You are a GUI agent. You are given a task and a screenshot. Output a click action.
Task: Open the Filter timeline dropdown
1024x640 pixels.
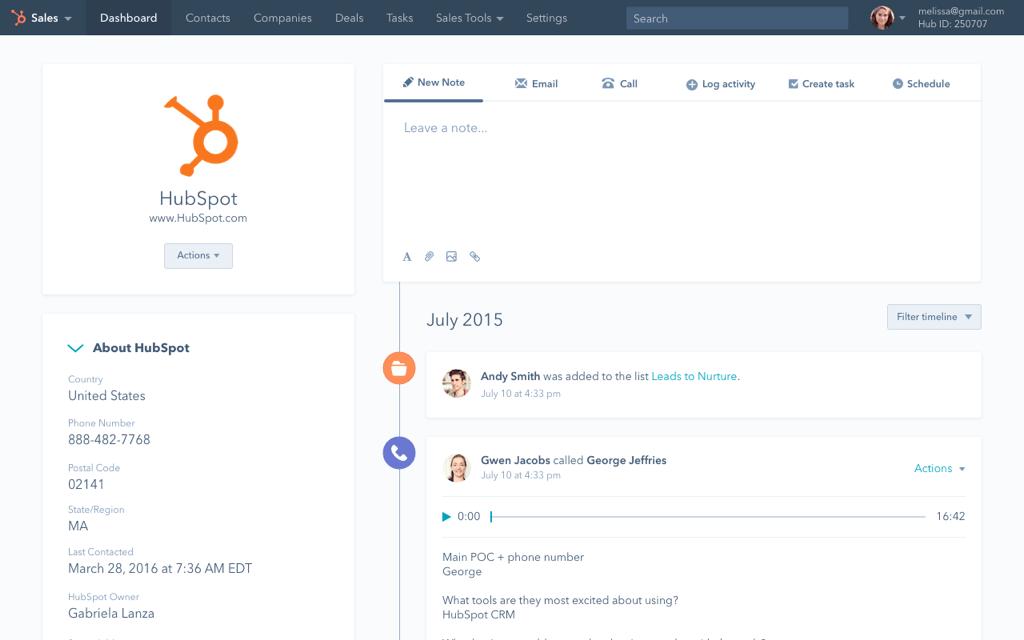tap(934, 317)
